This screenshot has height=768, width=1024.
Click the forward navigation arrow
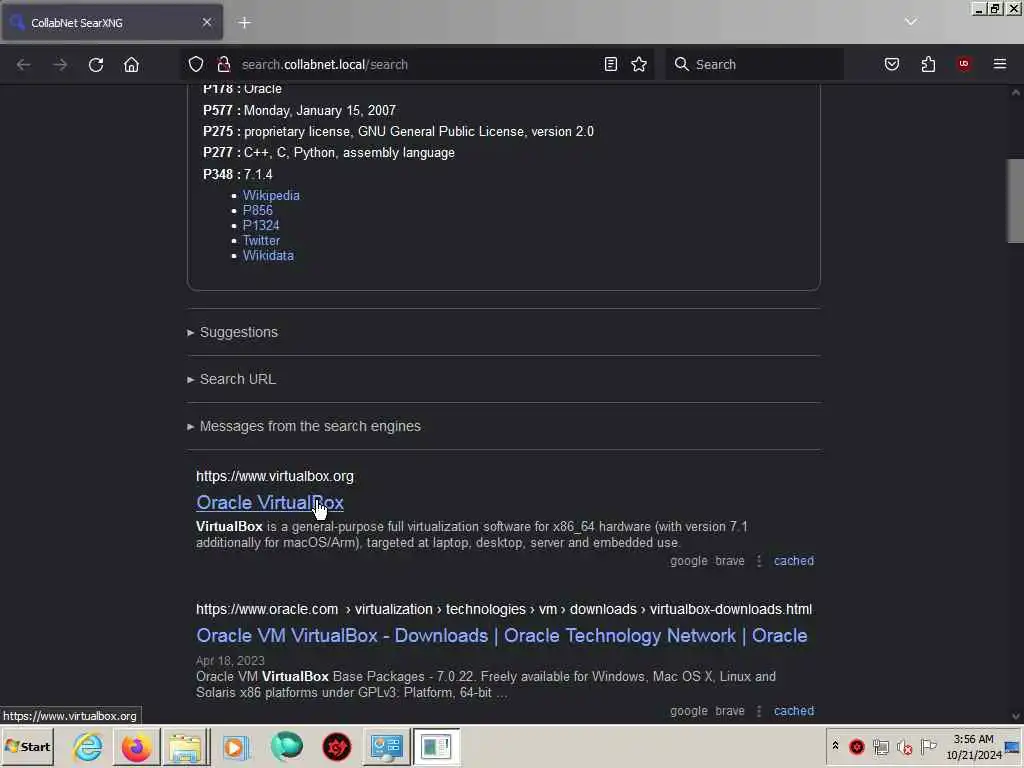[60, 65]
